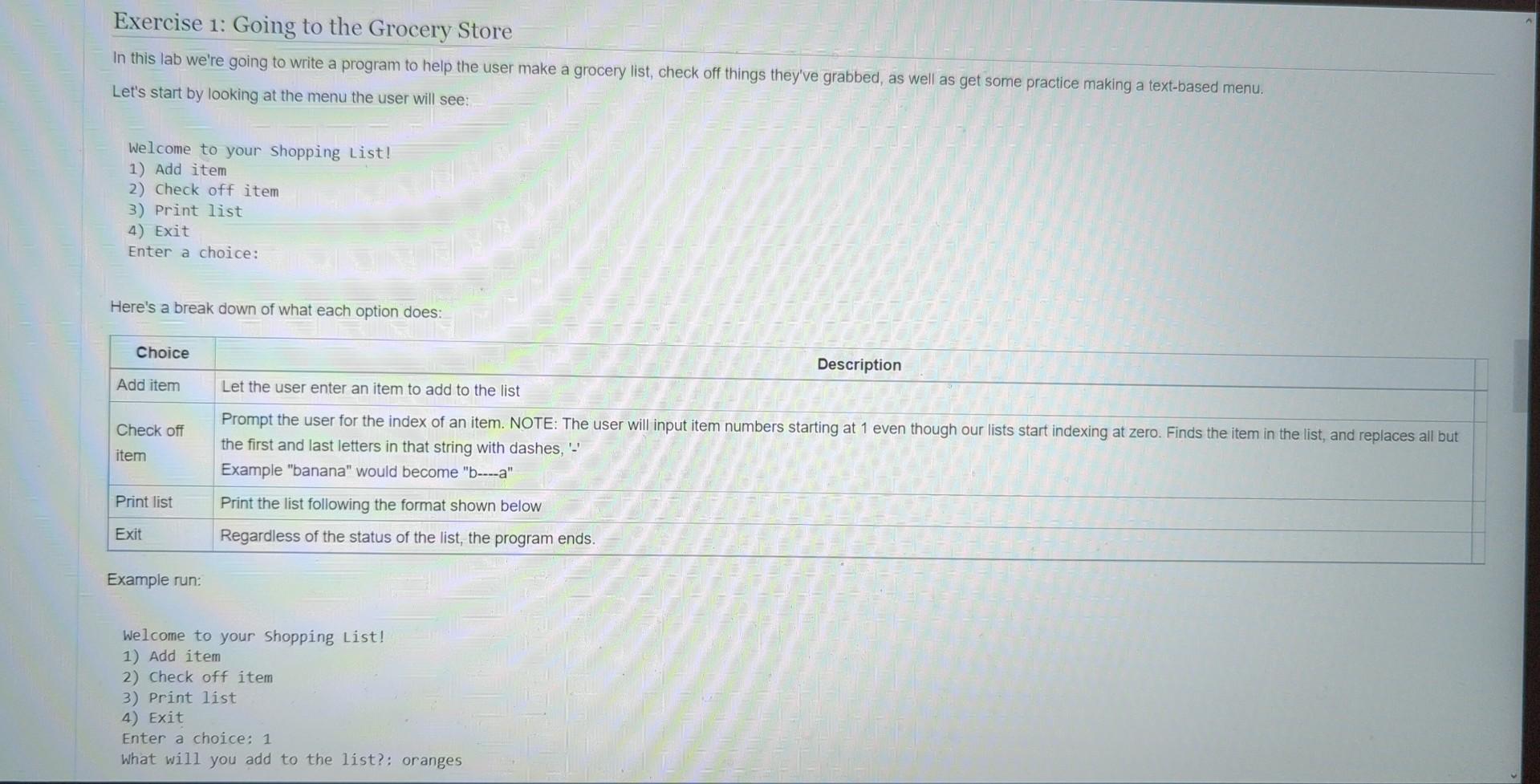
Task: Click the banana example line in the table
Action: 367,471
